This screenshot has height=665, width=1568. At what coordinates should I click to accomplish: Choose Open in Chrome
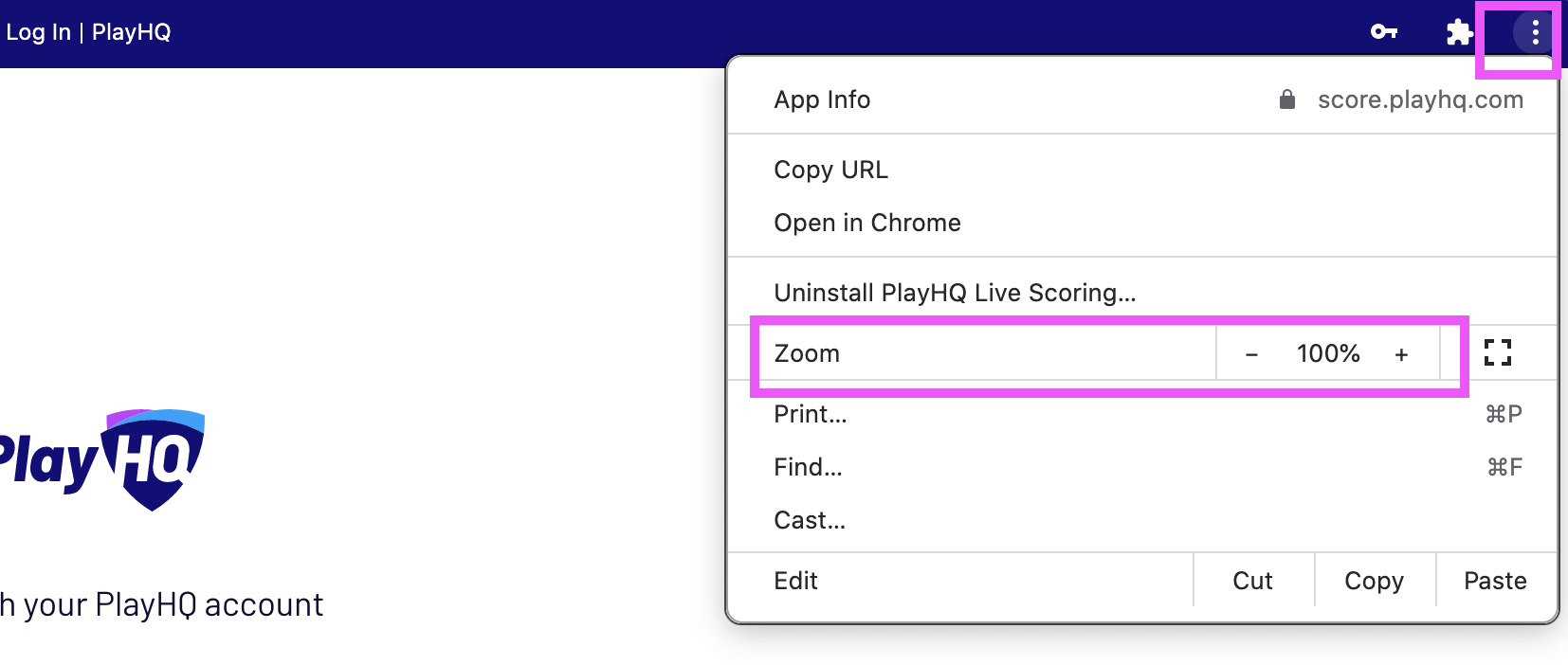click(x=866, y=223)
